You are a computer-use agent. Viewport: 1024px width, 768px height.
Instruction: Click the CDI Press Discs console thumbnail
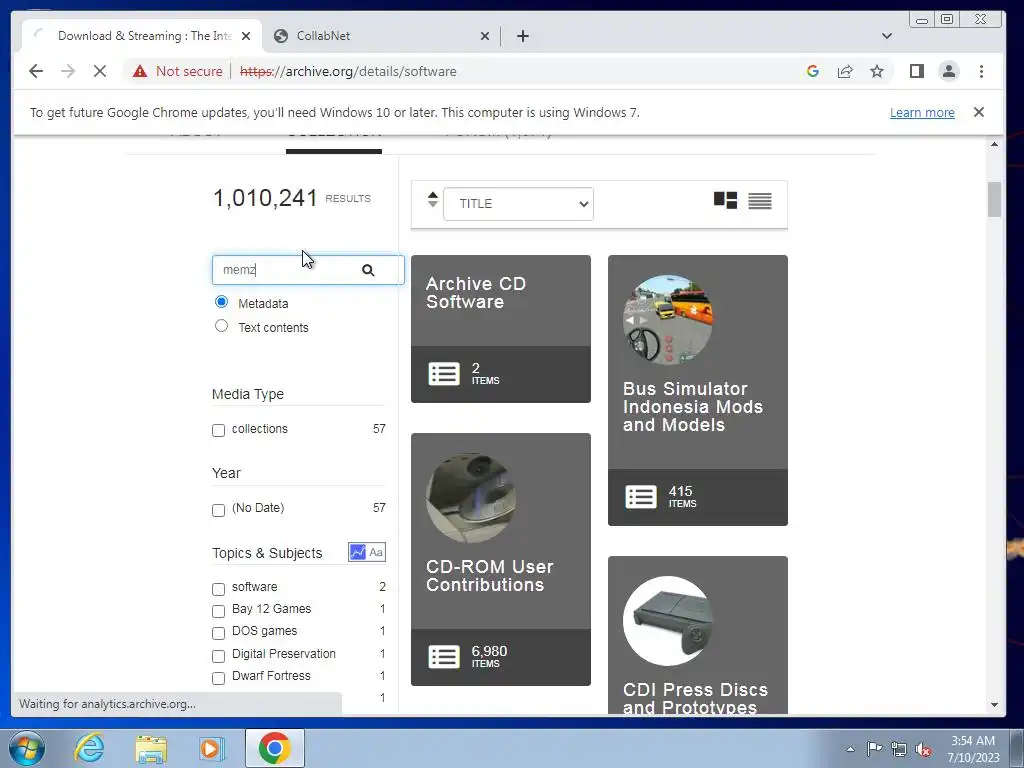pos(667,620)
